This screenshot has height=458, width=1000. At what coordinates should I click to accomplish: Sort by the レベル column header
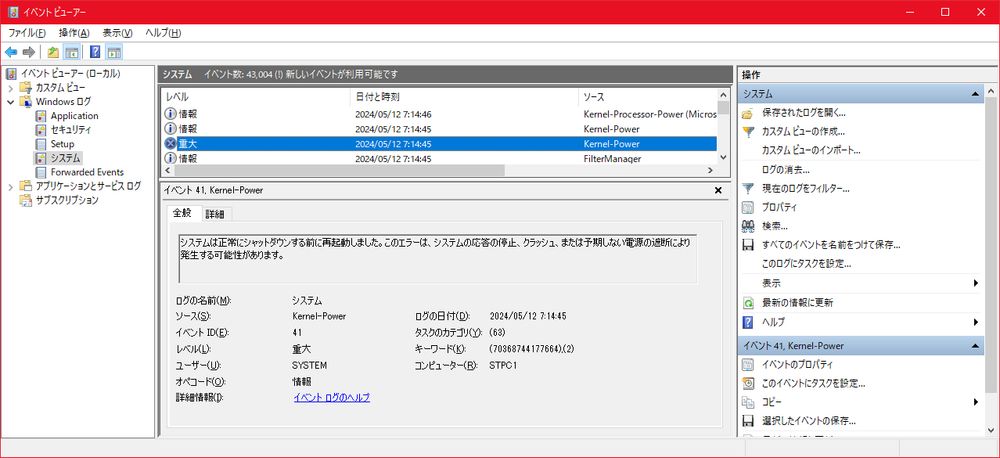[255, 97]
